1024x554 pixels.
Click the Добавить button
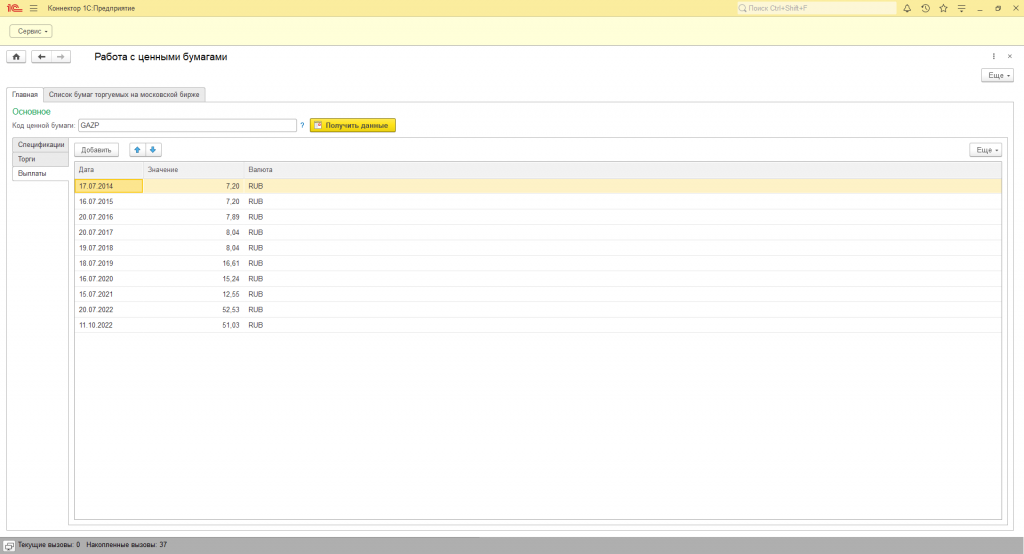coord(96,150)
